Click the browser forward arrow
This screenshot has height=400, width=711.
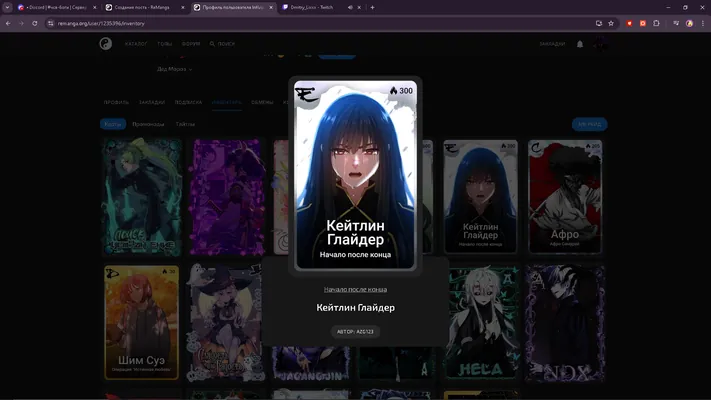[x=21, y=23]
